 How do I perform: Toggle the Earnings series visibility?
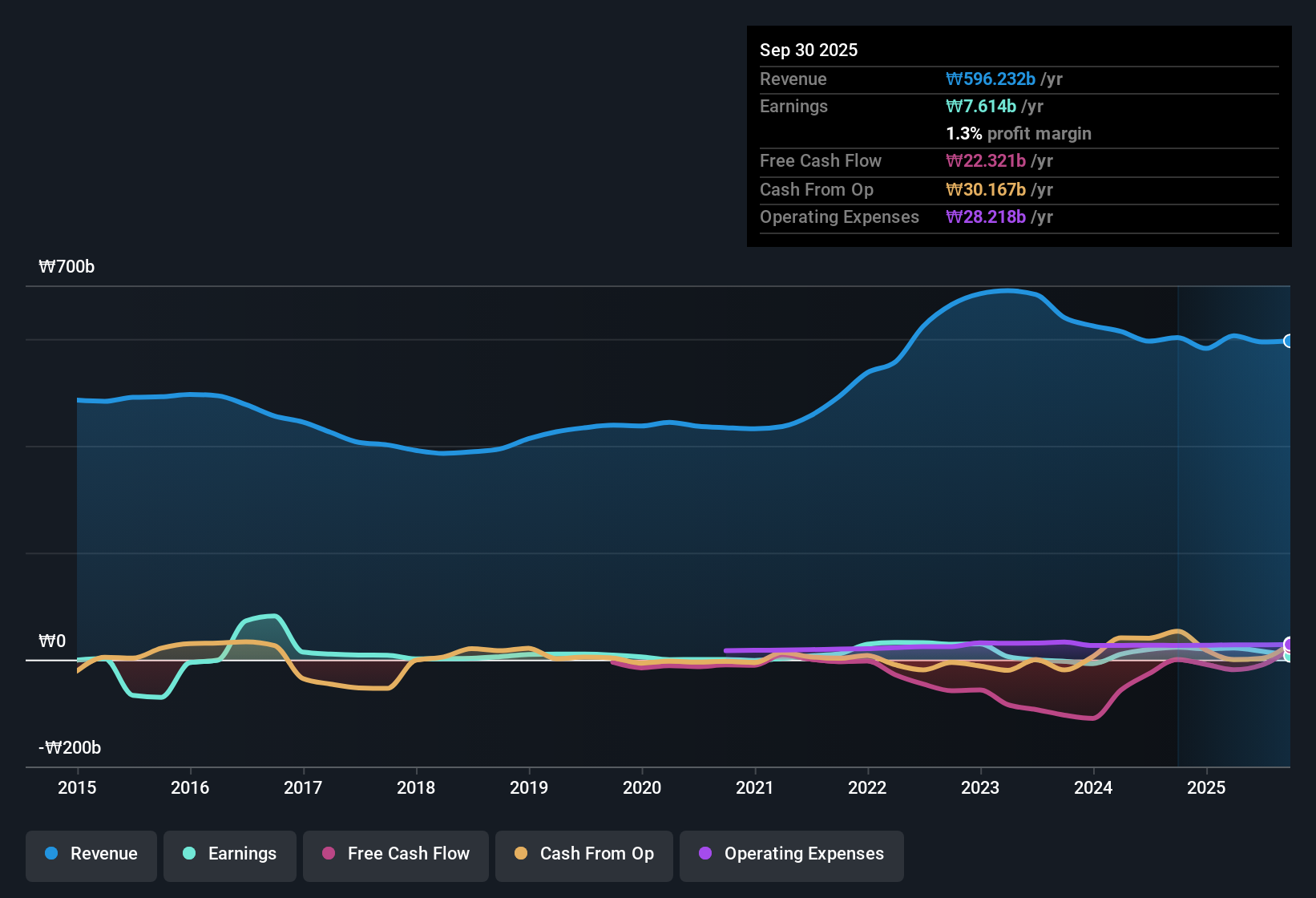[x=229, y=854]
